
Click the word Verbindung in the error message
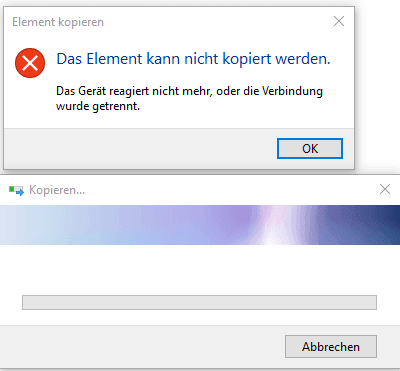pyautogui.click(x=292, y=91)
